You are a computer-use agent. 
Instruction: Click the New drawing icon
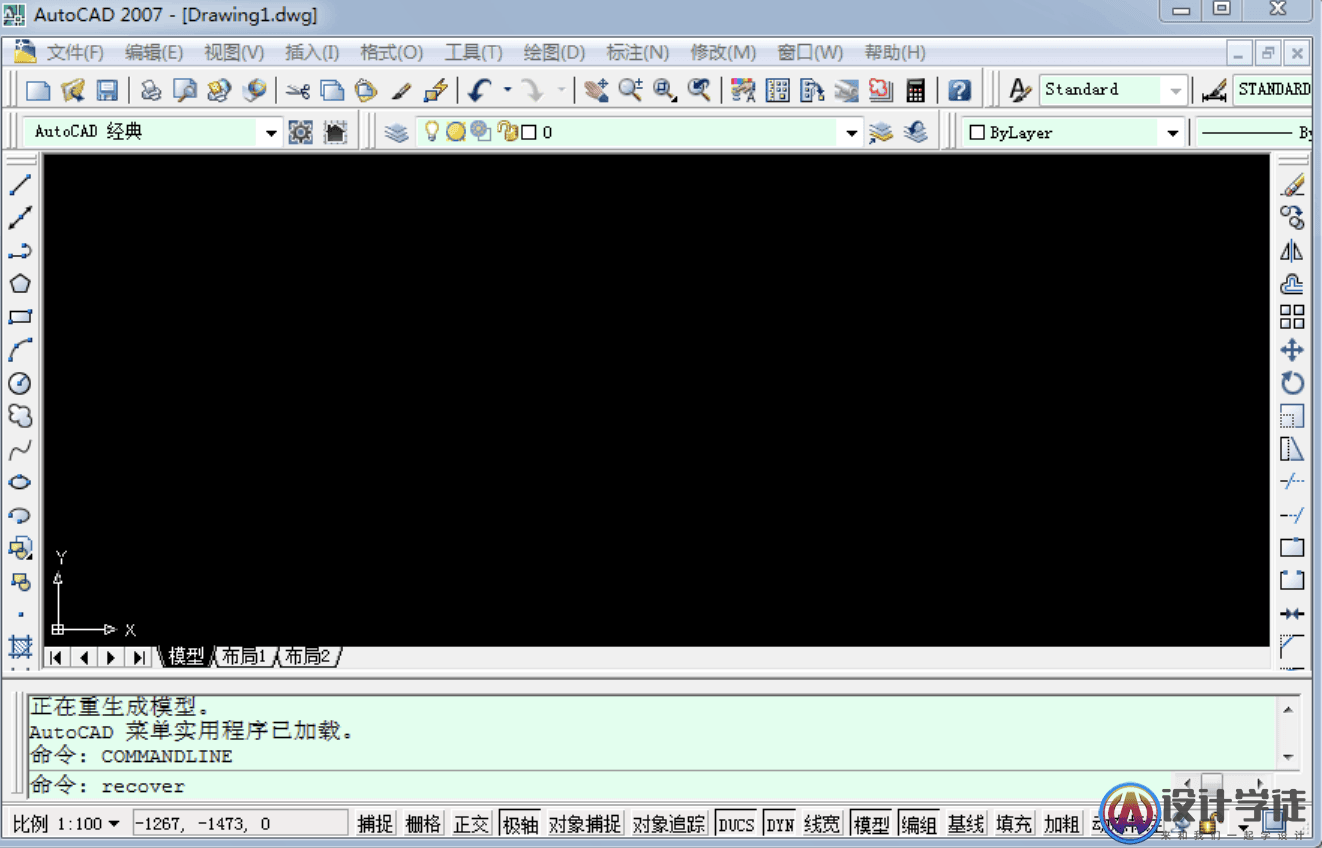click(x=38, y=91)
